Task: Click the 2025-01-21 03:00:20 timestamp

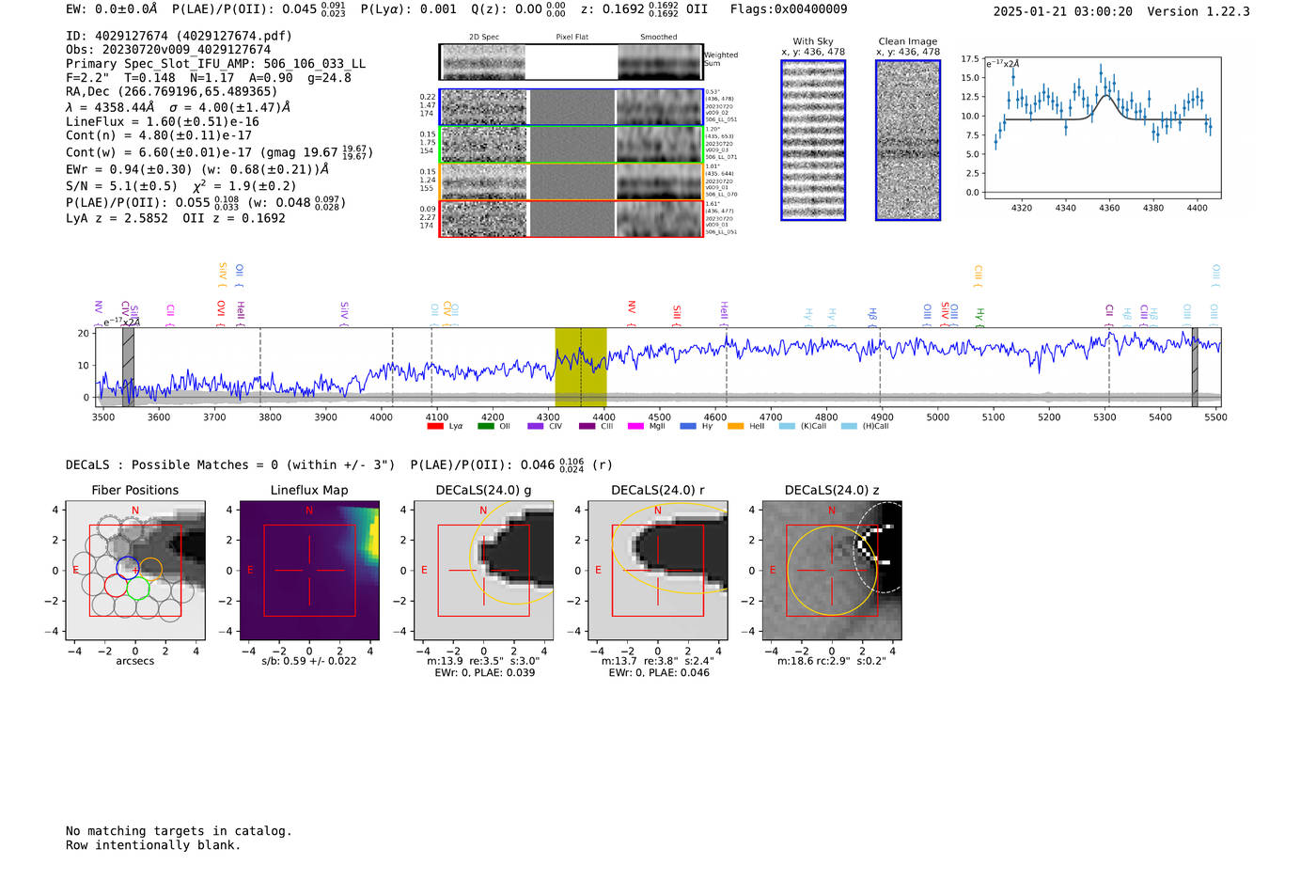Action: point(1063,11)
